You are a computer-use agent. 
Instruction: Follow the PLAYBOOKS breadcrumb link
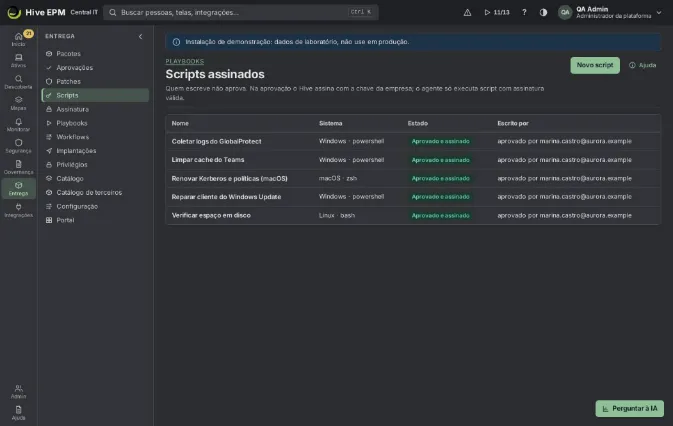(x=185, y=61)
